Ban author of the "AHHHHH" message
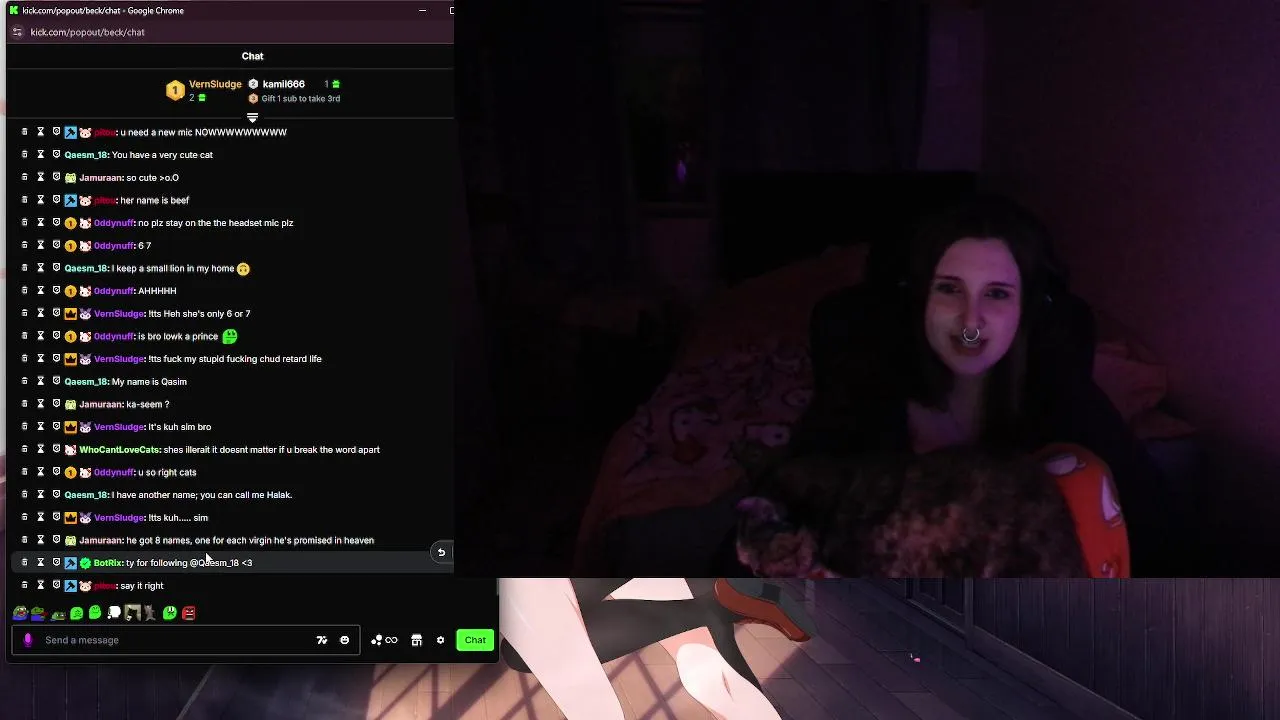This screenshot has height=720, width=1280. point(56,291)
